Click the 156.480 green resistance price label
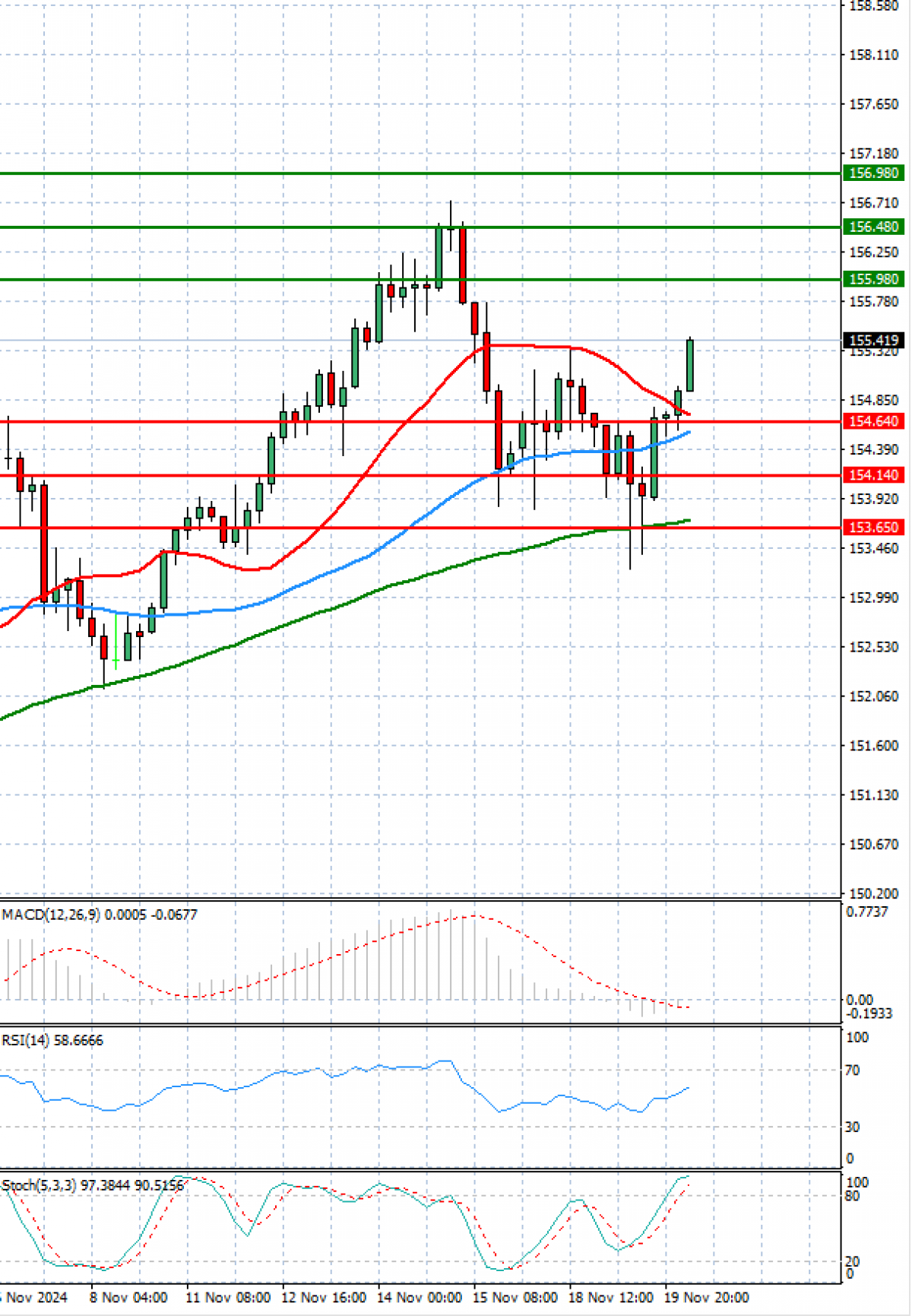Image resolution: width=912 pixels, height=1316 pixels. tap(873, 227)
